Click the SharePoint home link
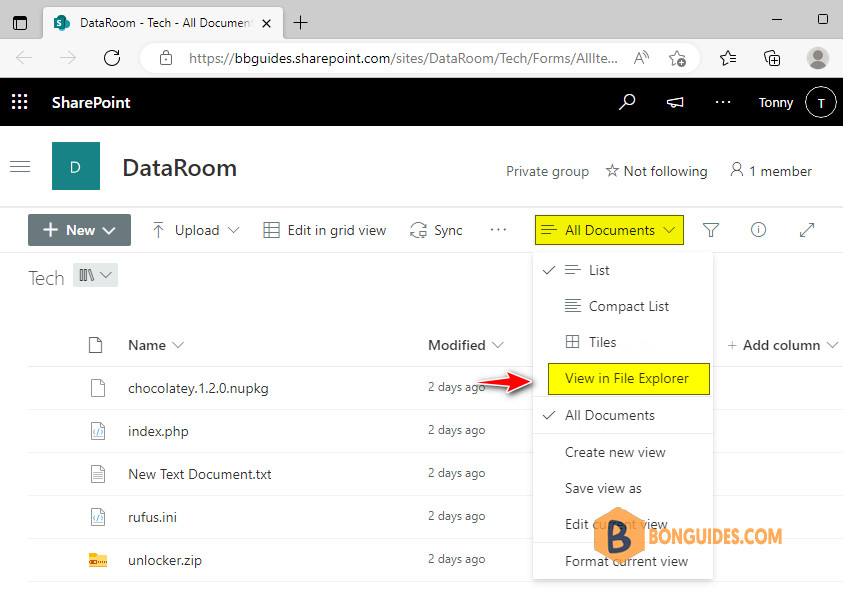This screenshot has height=601, width=843. coord(91,102)
